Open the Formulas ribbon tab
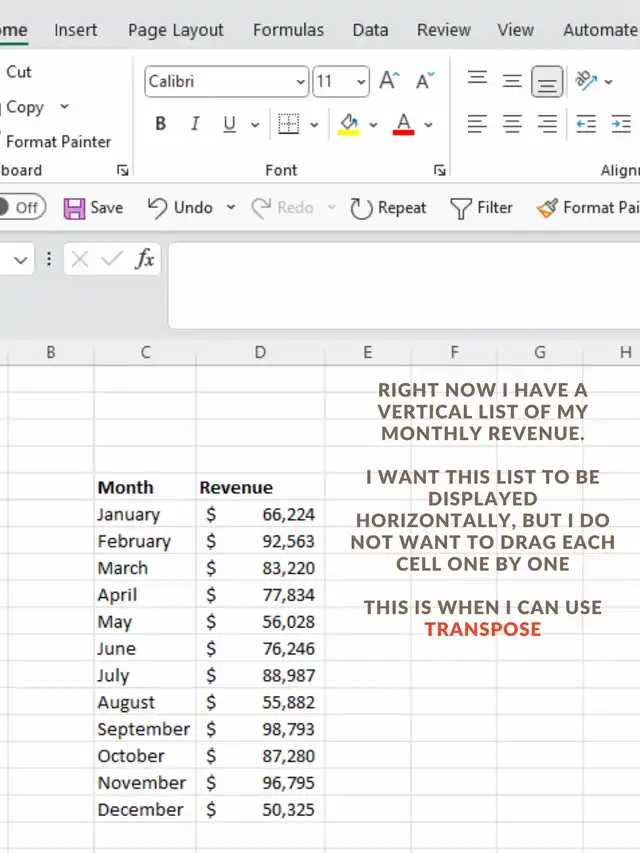The image size is (640, 853). [288, 30]
